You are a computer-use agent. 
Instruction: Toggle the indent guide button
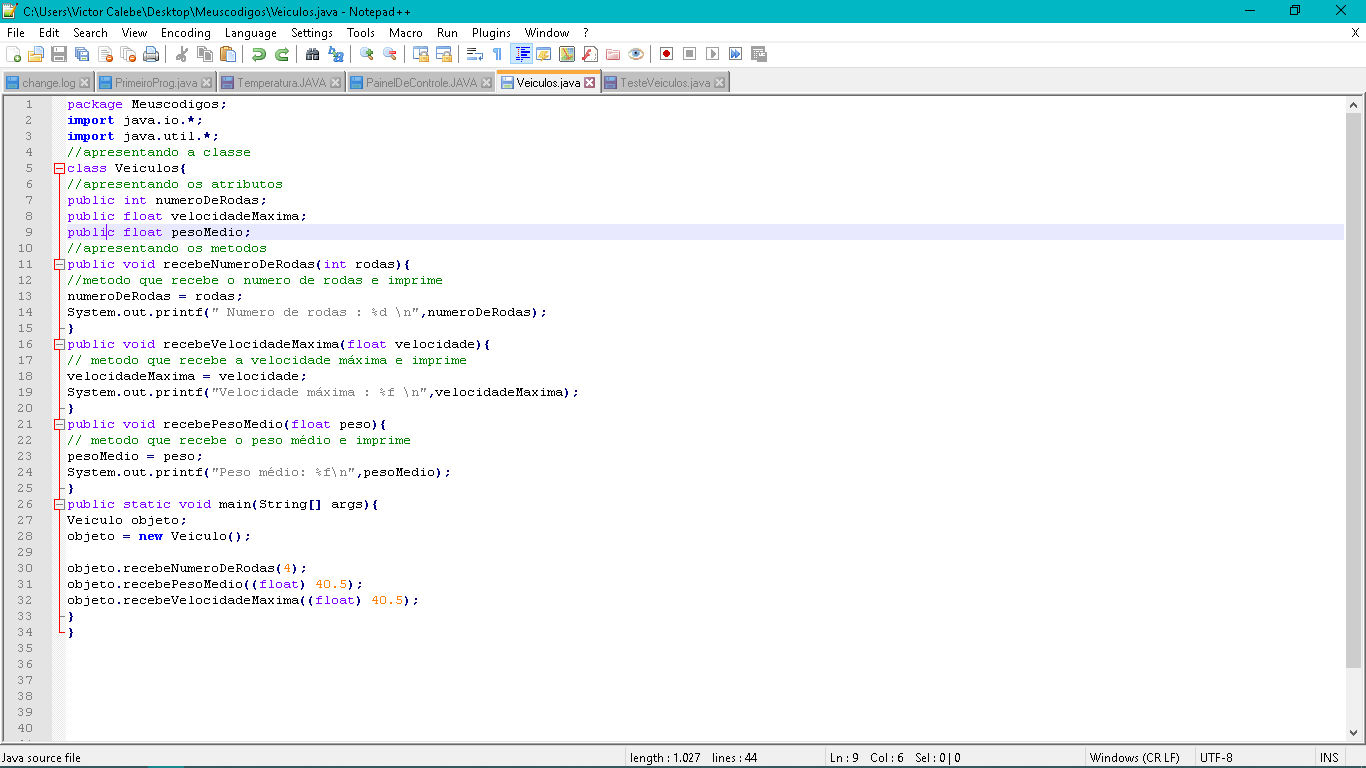tap(521, 54)
